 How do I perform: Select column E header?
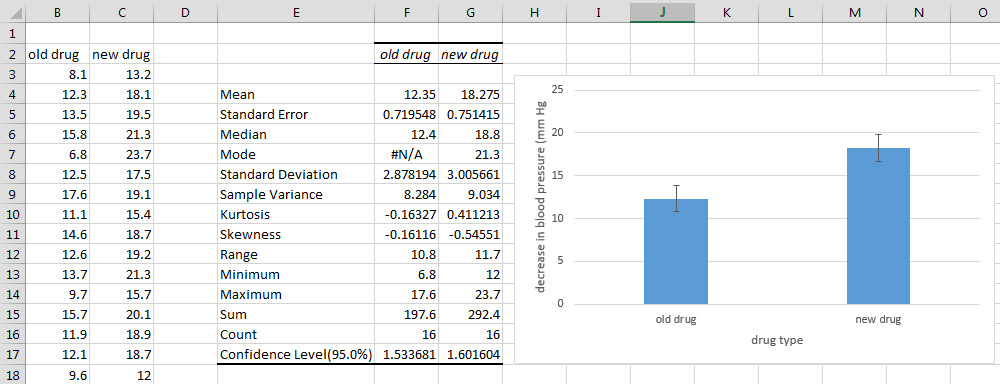click(296, 11)
